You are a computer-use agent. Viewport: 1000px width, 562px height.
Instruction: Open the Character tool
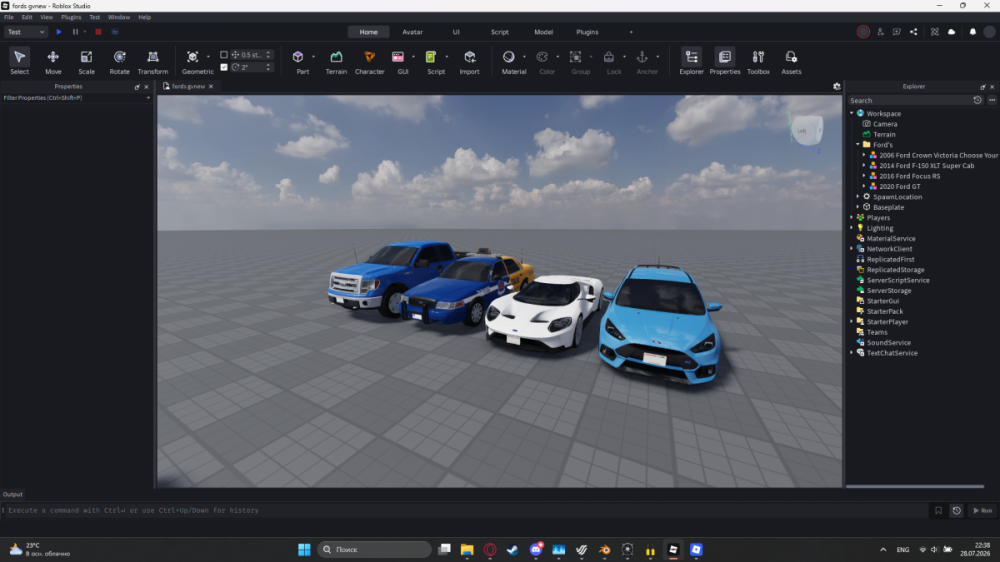click(369, 62)
